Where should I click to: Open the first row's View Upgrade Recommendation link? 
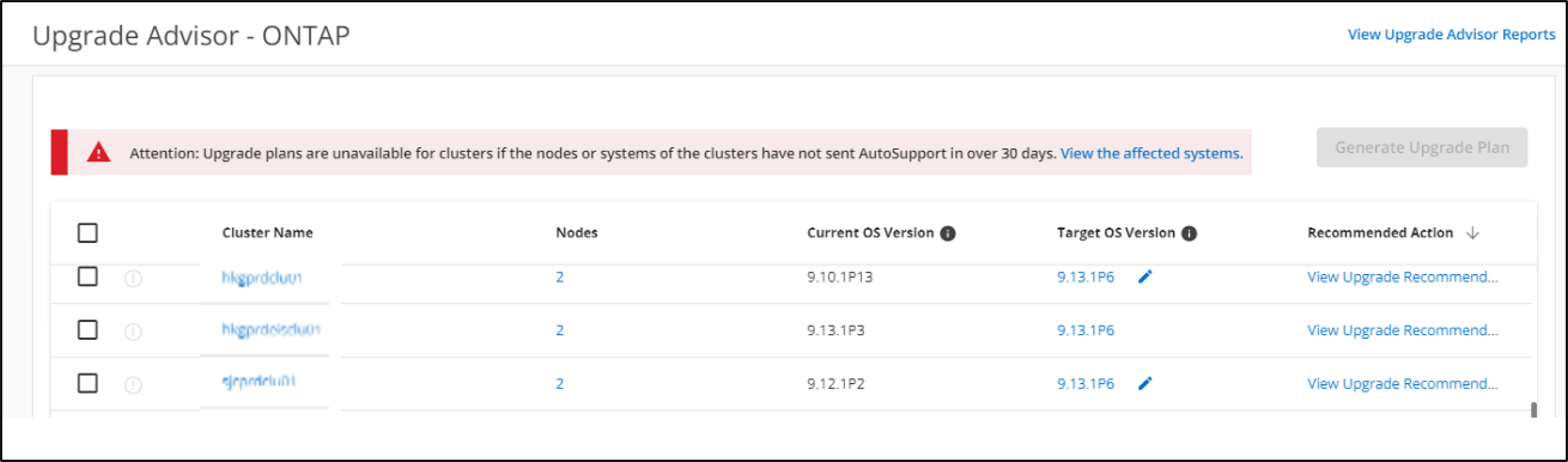[x=1402, y=277]
